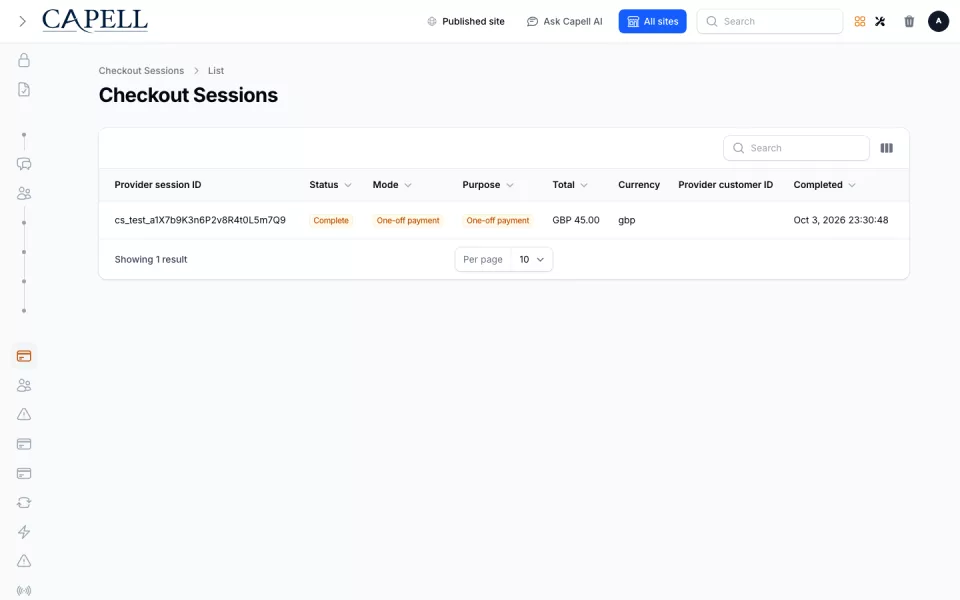Open session cs_test_a1X7b9K3n6P2v8R4t0L5m7Q9
The height and width of the screenshot is (600, 960).
point(200,220)
